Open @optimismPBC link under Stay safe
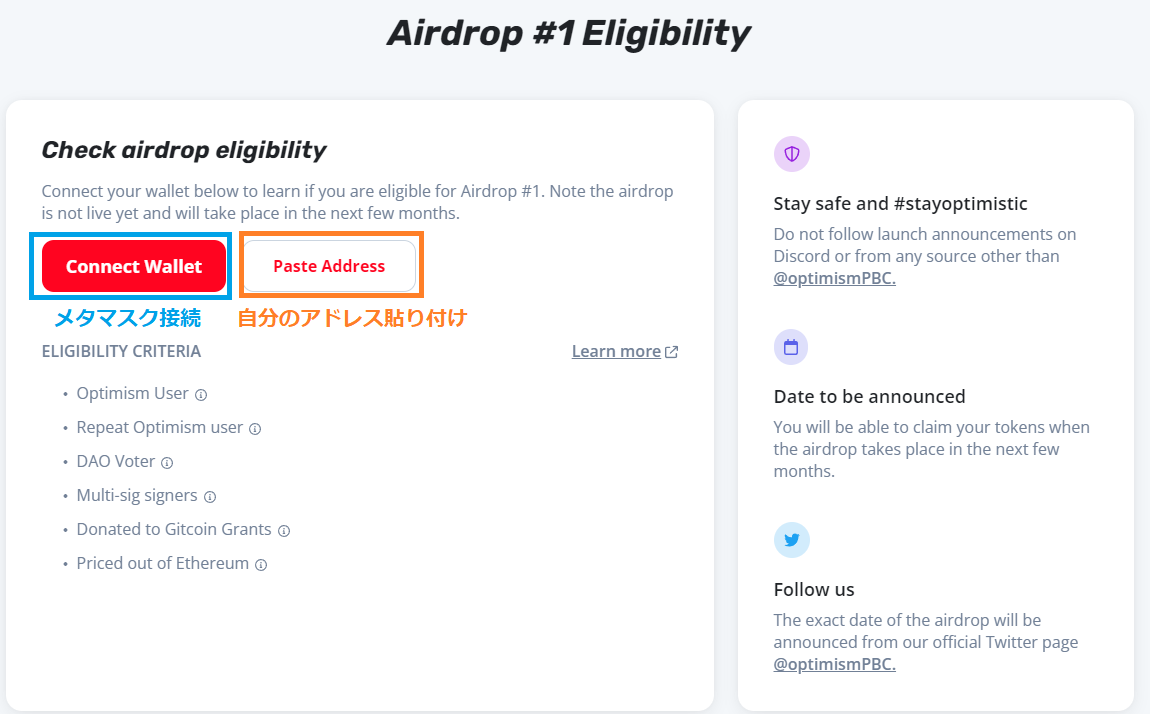Image resolution: width=1150 pixels, height=714 pixels. point(834,278)
